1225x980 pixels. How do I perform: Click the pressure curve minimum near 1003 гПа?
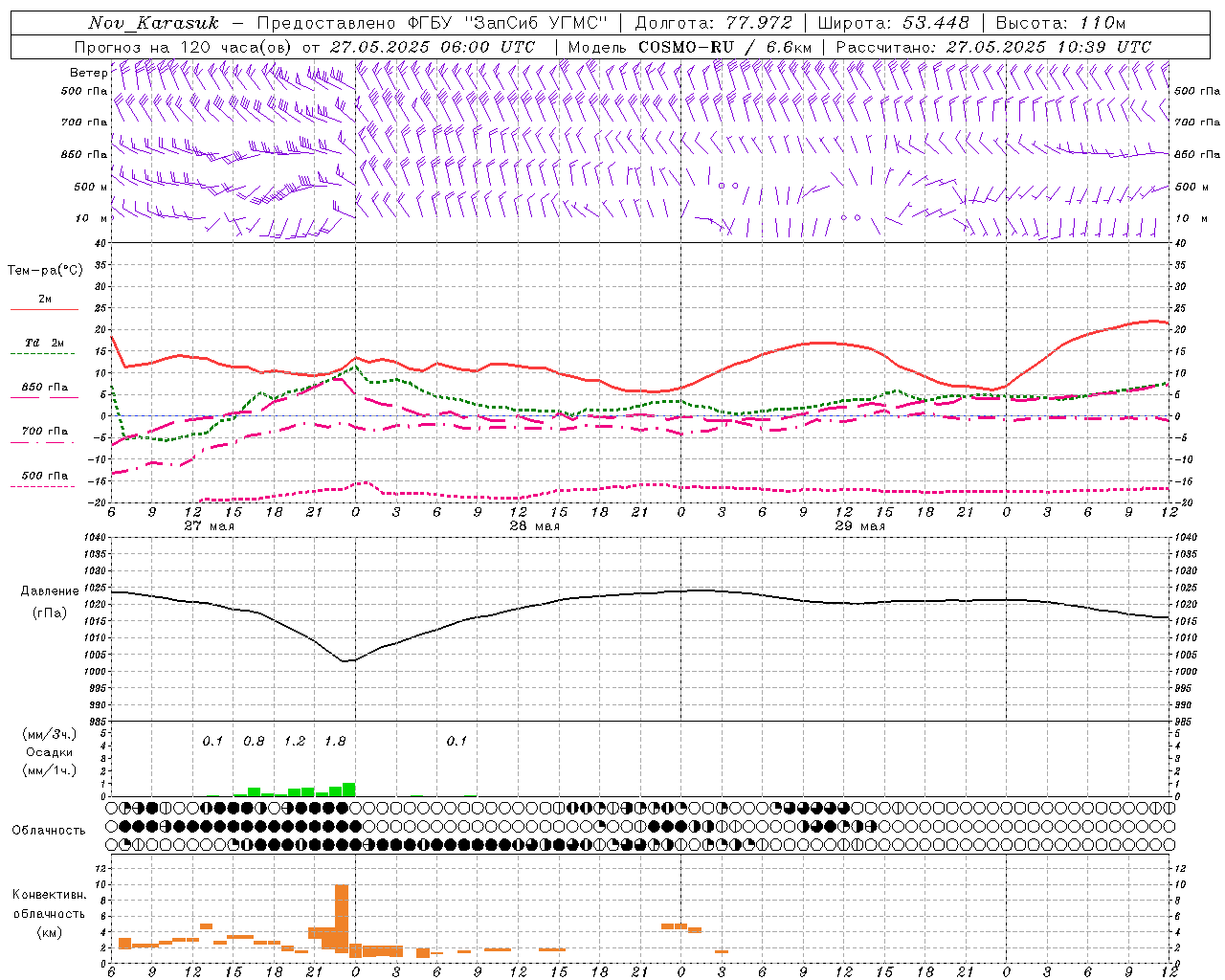tap(345, 660)
